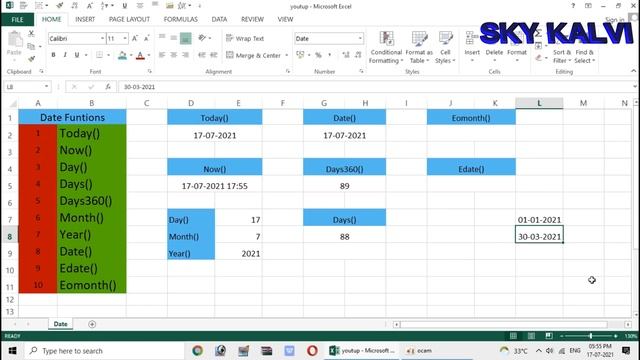Open the Windows Start menu
The height and width of the screenshot is (360, 640).
(x=12, y=351)
